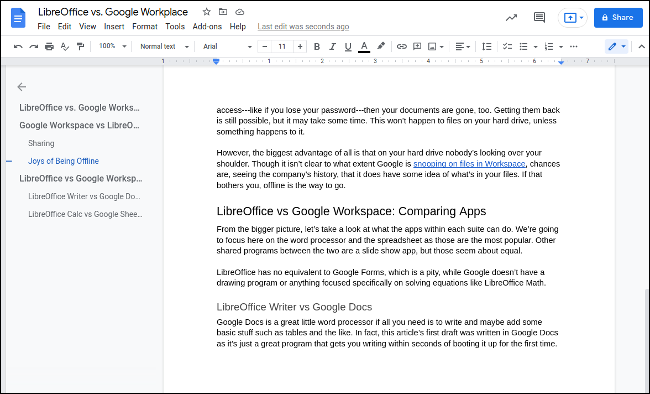The image size is (650, 394).
Task: Toggle bold formatting
Action: (x=317, y=46)
